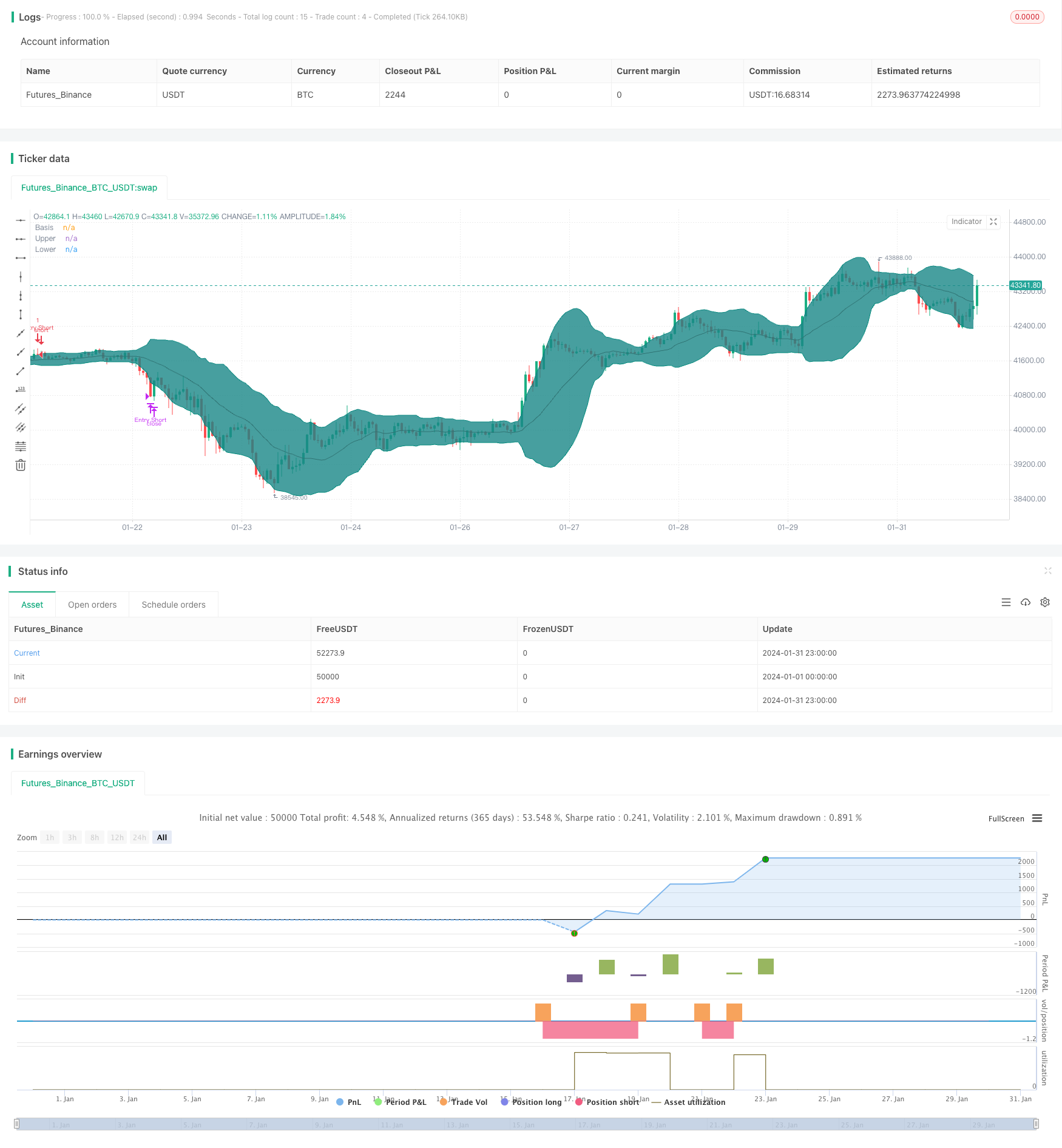The image size is (1062, 1148).
Task: Open the settings gear in Status info
Action: [1045, 602]
